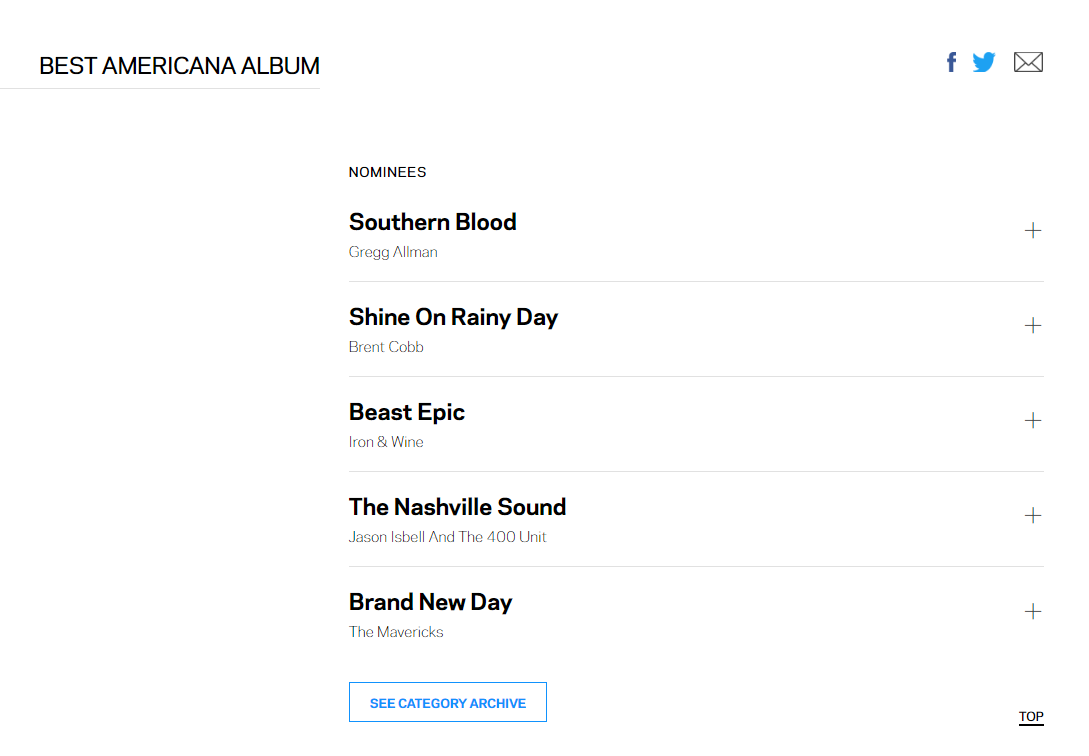Expand Southern Blood plus icon
Viewport: 1089px width, 756px height.
pyautogui.click(x=1033, y=231)
